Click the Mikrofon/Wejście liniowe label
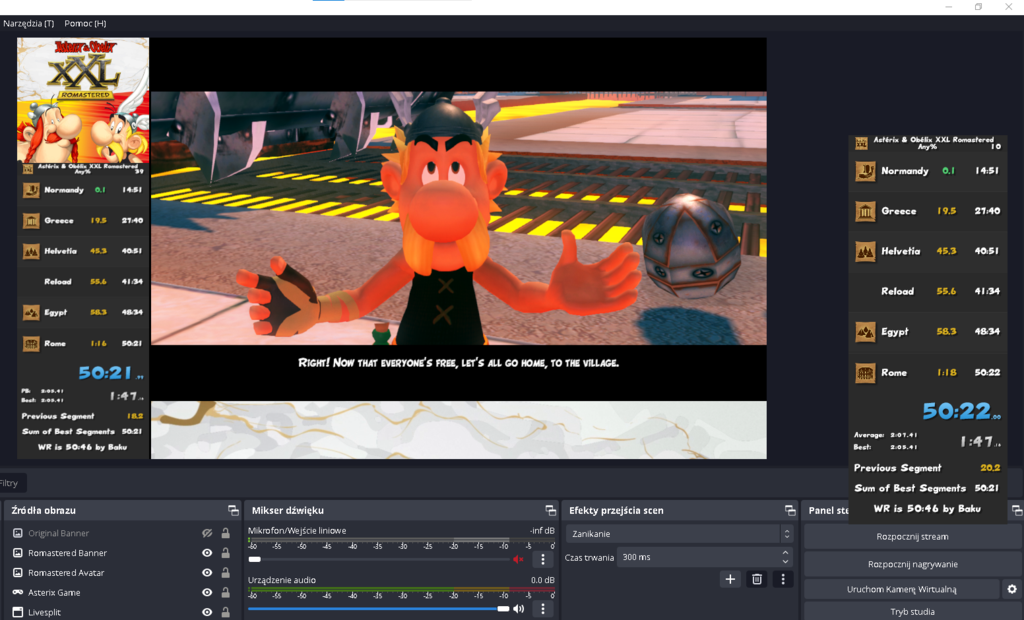The height and width of the screenshot is (620, 1024). pos(296,530)
